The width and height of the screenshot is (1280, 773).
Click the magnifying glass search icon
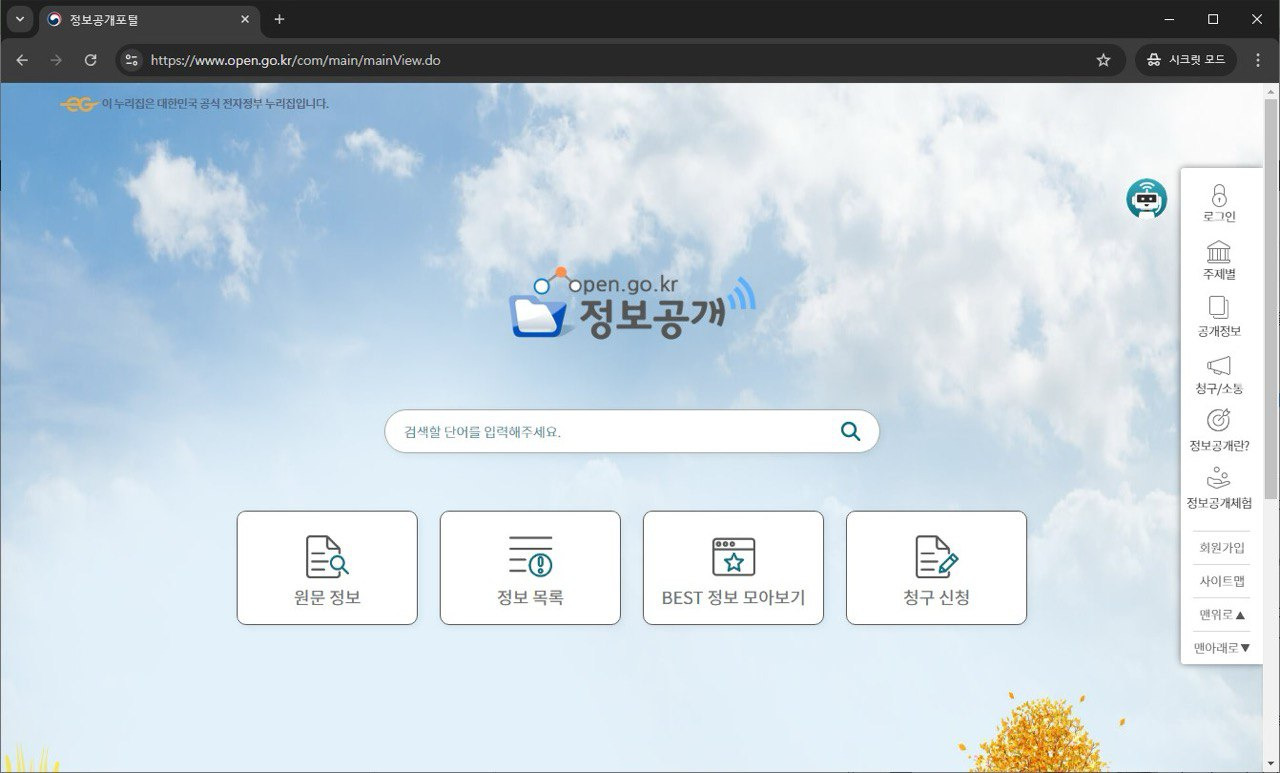click(849, 430)
